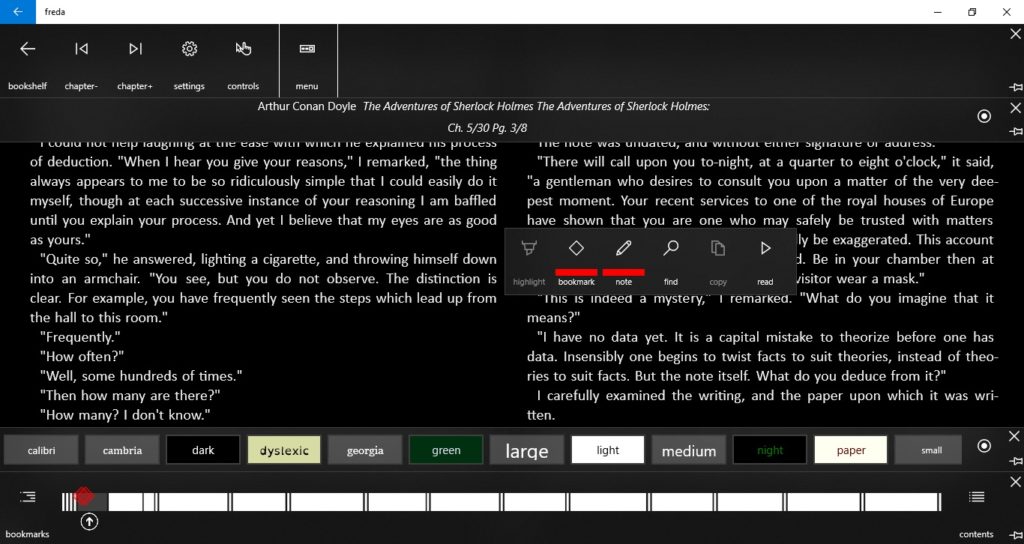Click the author name Arthur Conan Doyle
Image resolution: width=1024 pixels, height=544 pixels.
307,106
